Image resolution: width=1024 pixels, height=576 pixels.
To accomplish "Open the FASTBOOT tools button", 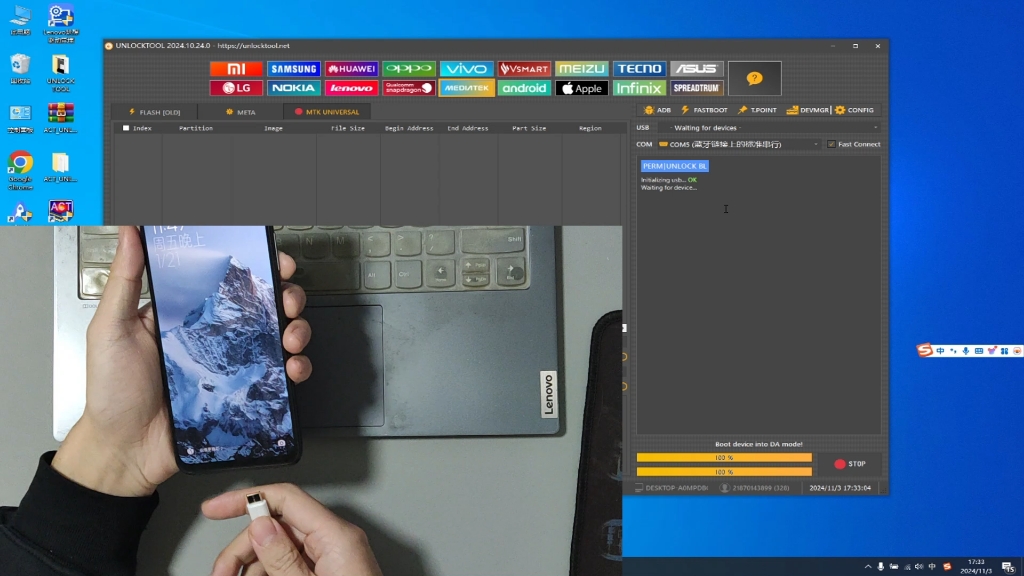I will tap(704, 110).
